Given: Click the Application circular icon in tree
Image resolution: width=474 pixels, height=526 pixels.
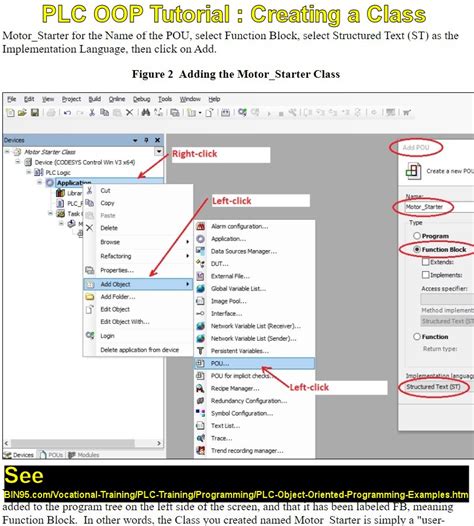Looking at the screenshot, I should [50, 183].
